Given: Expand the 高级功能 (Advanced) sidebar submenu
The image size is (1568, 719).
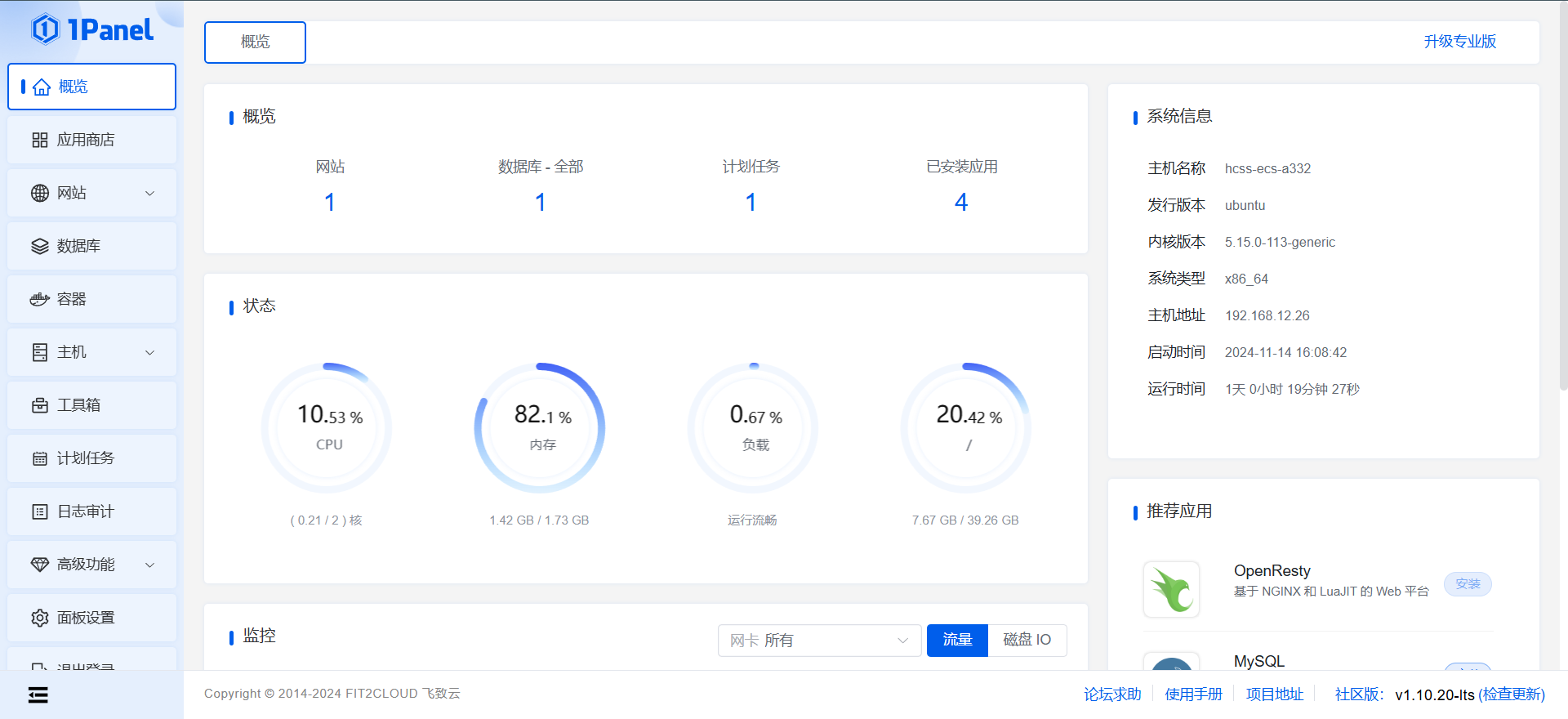Looking at the screenshot, I should pyautogui.click(x=149, y=565).
